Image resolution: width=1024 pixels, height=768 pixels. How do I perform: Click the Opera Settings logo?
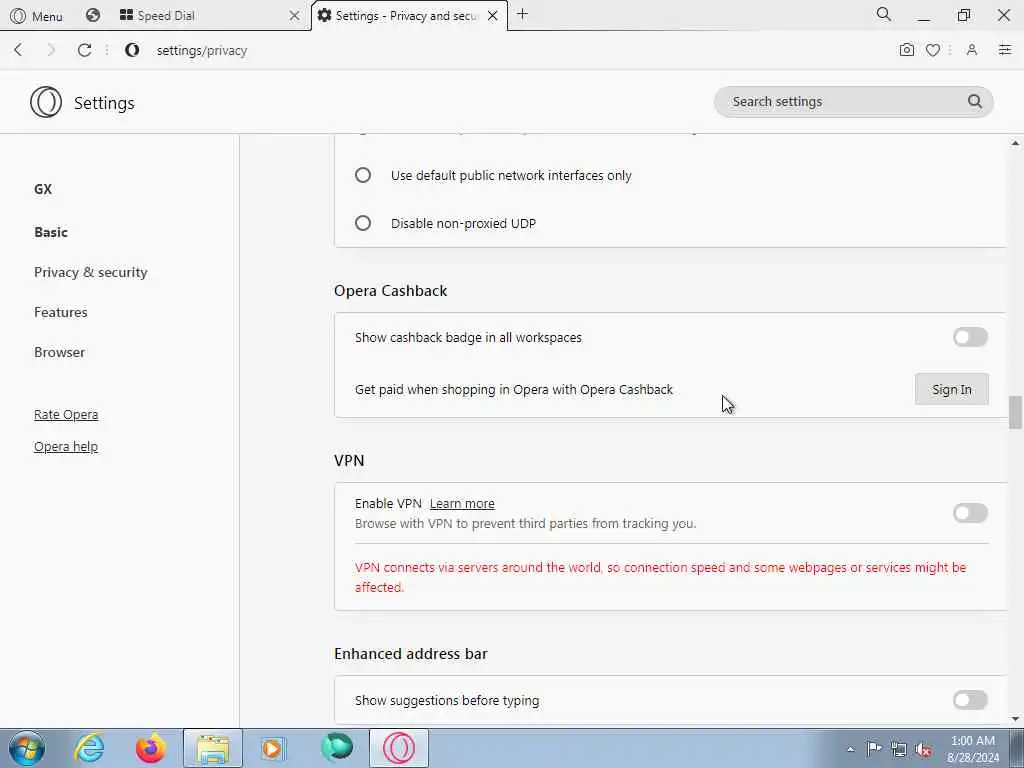[46, 103]
